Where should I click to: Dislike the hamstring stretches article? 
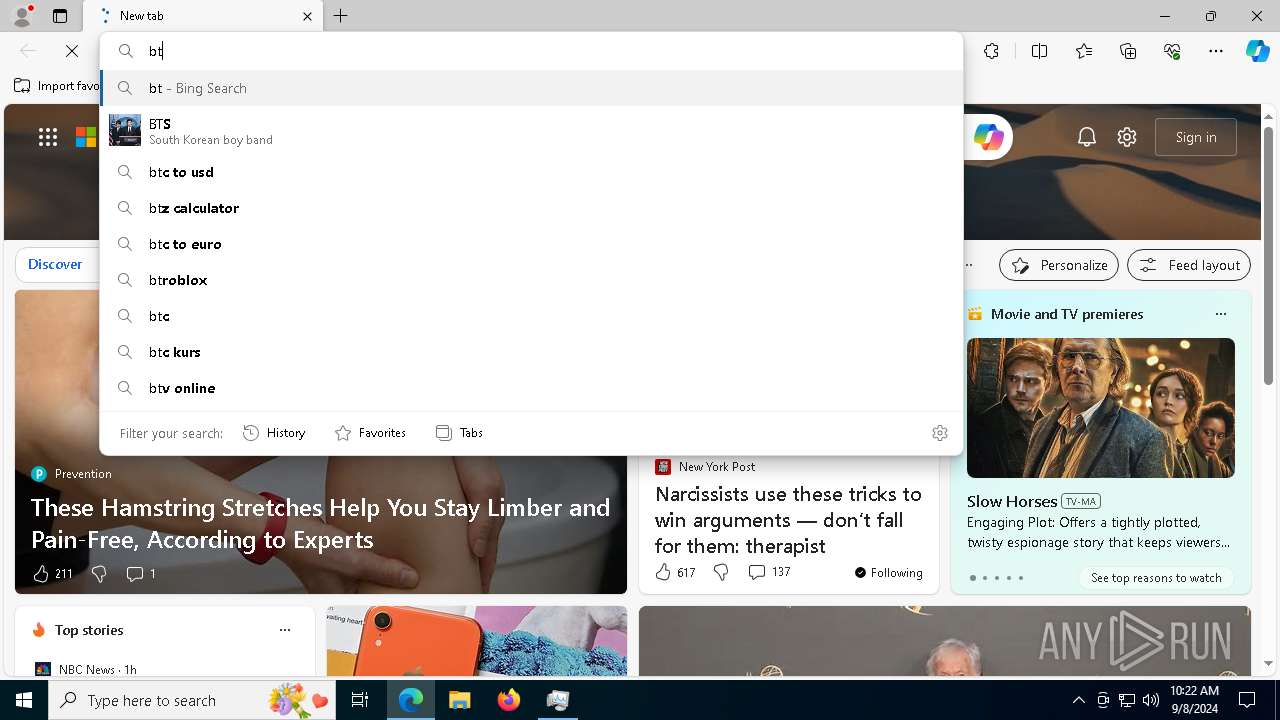(x=99, y=573)
